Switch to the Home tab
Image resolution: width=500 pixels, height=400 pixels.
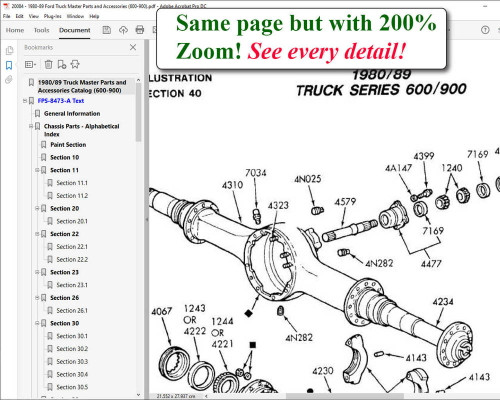tap(15, 30)
